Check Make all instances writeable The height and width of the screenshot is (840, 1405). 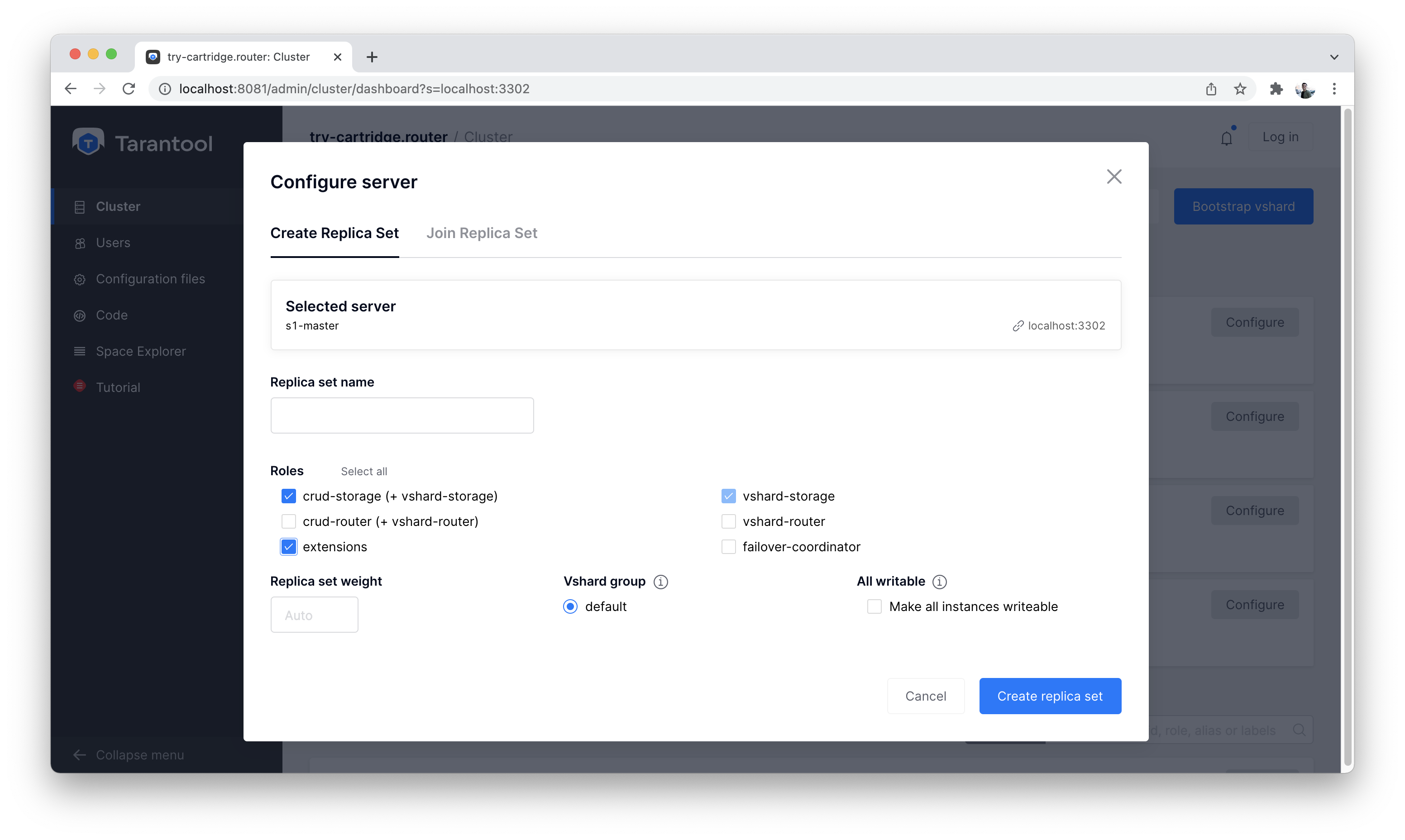875,607
